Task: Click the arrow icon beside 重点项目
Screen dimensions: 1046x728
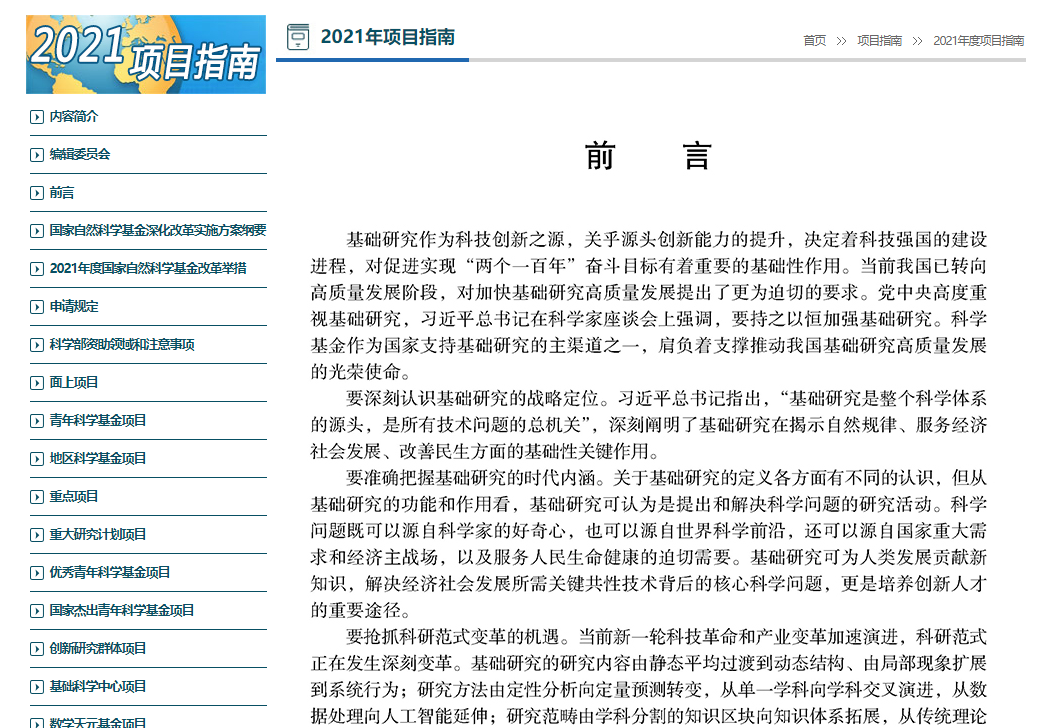Action: [x=37, y=498]
